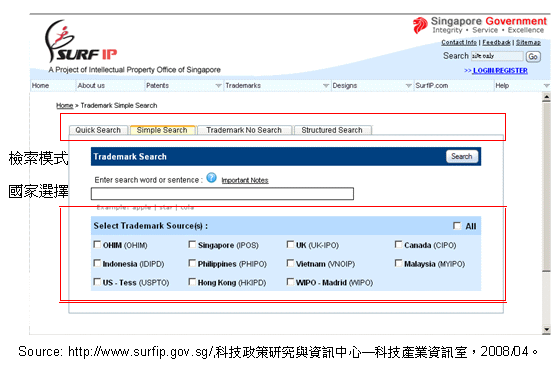The image size is (557, 365).
Task: Open the Important Notes link
Action: 245,180
